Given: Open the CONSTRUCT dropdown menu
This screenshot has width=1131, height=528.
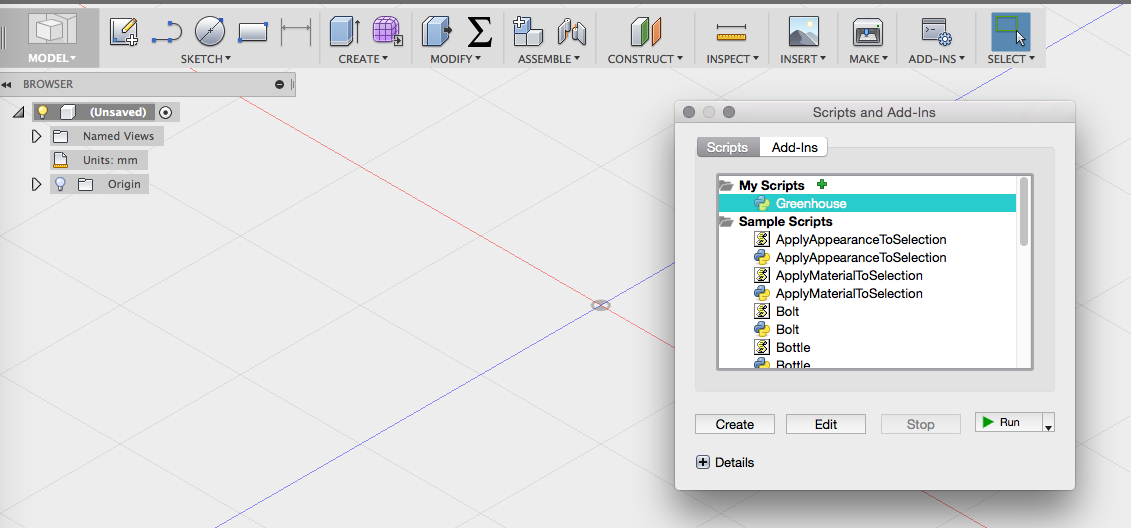Looking at the screenshot, I should pyautogui.click(x=645, y=59).
